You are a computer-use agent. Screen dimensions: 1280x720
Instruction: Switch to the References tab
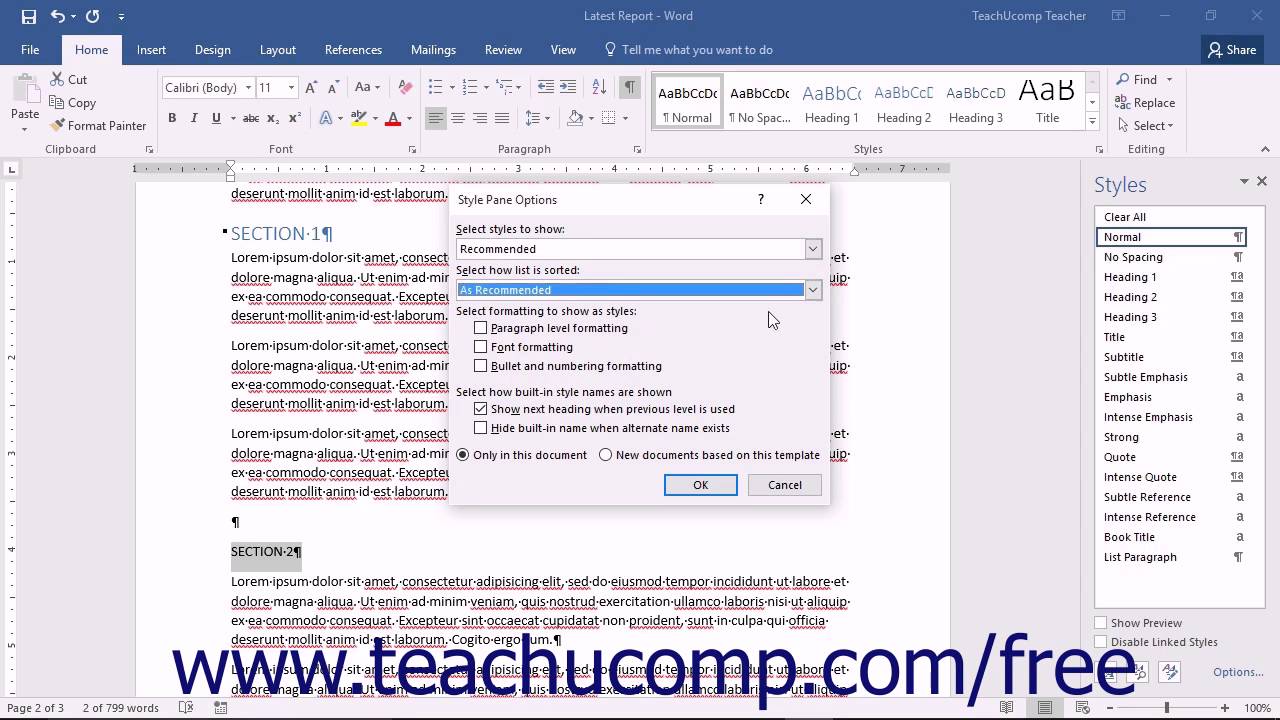pos(353,50)
